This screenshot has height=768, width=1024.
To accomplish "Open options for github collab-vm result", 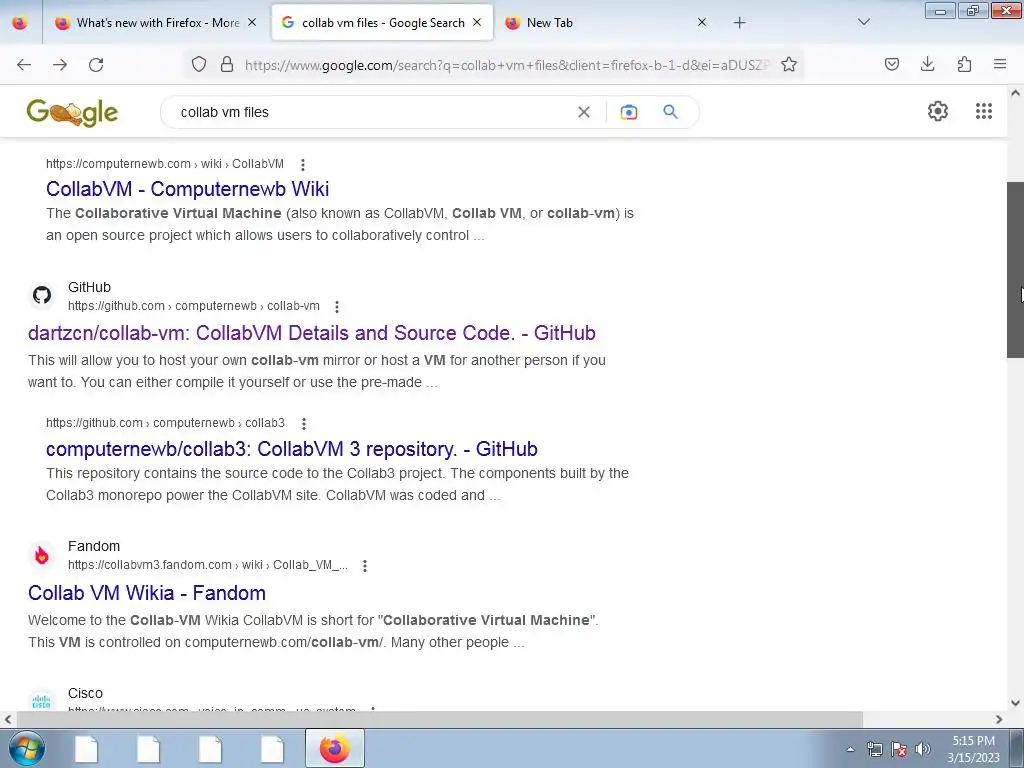I will coord(337,306).
